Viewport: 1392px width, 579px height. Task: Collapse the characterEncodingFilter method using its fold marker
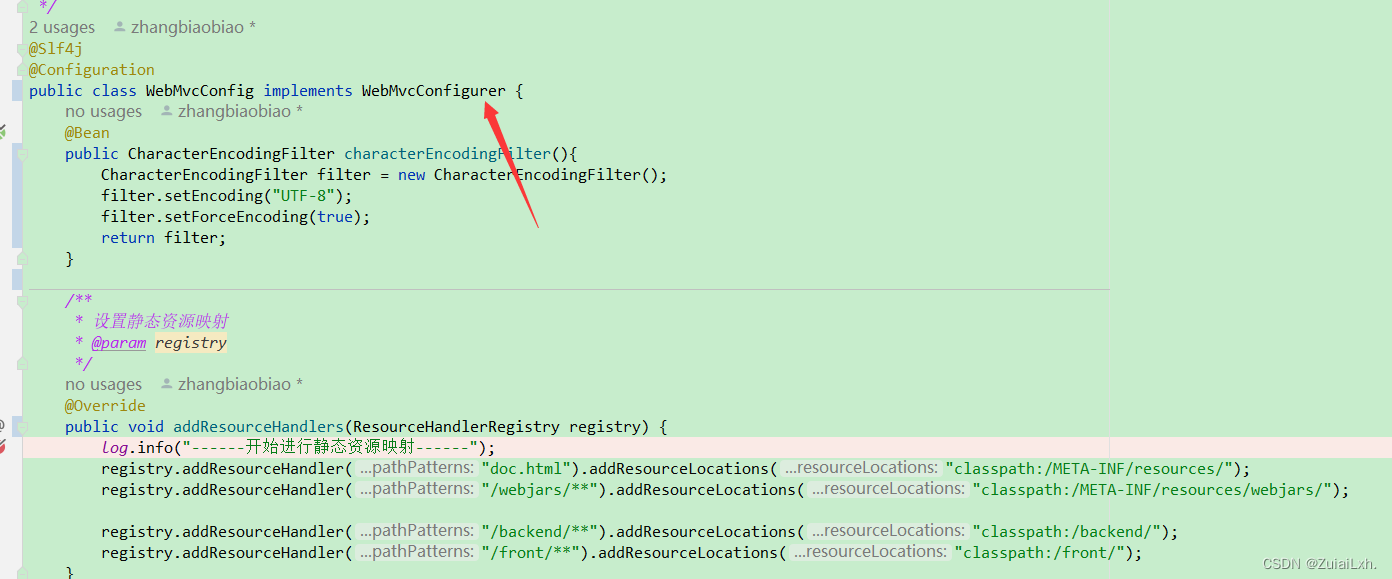tap(22, 152)
